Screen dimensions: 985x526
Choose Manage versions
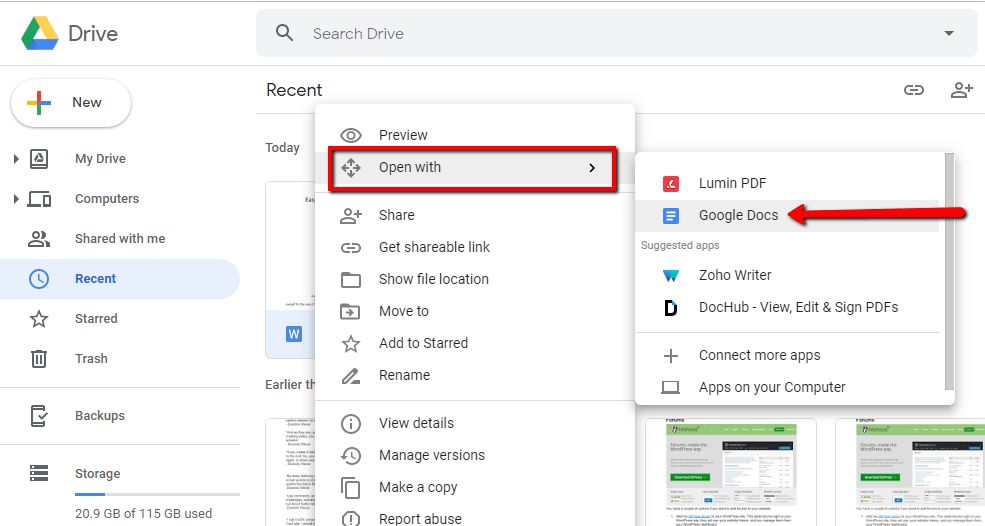pos(475,455)
